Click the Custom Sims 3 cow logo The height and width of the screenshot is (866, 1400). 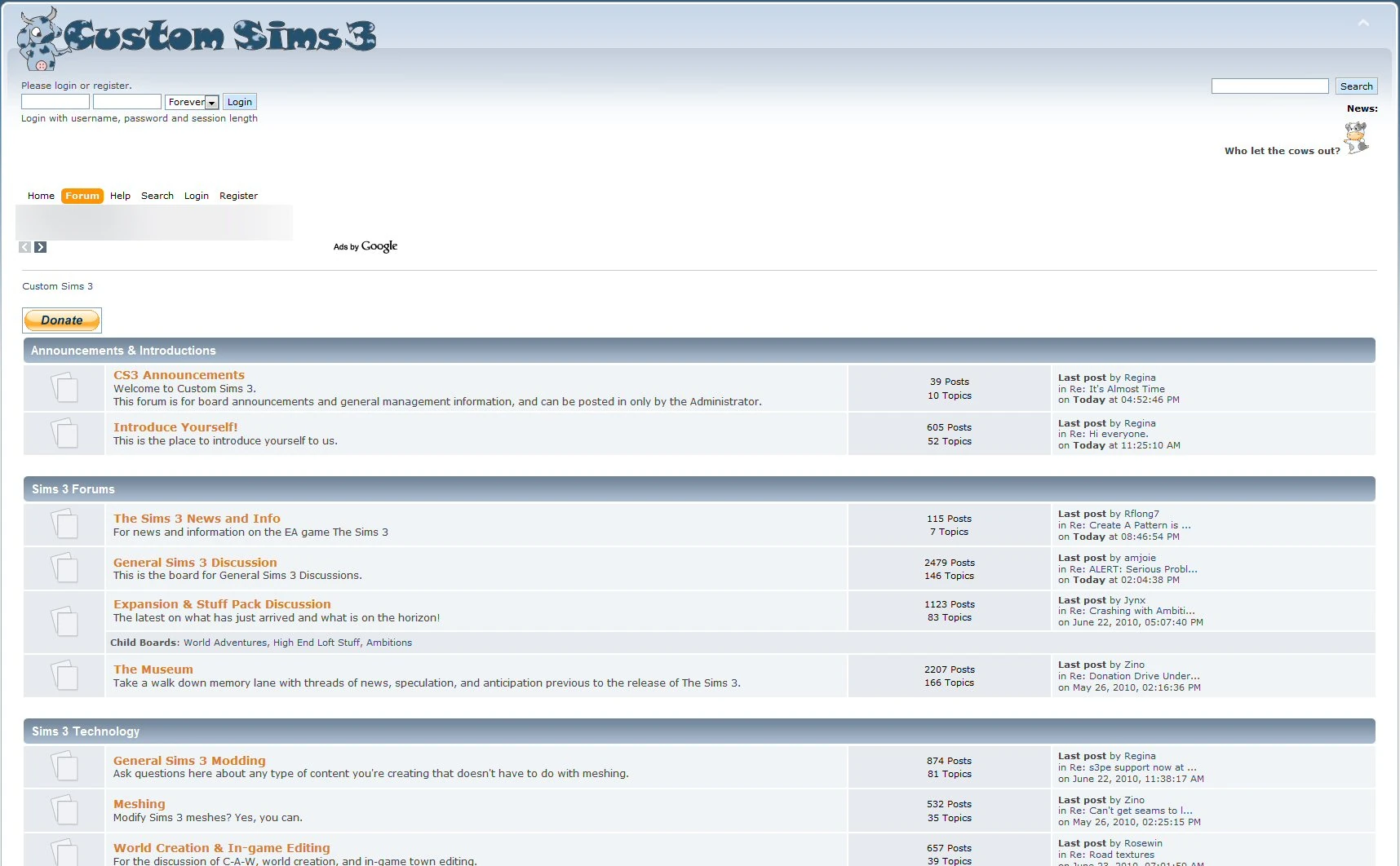(197, 38)
